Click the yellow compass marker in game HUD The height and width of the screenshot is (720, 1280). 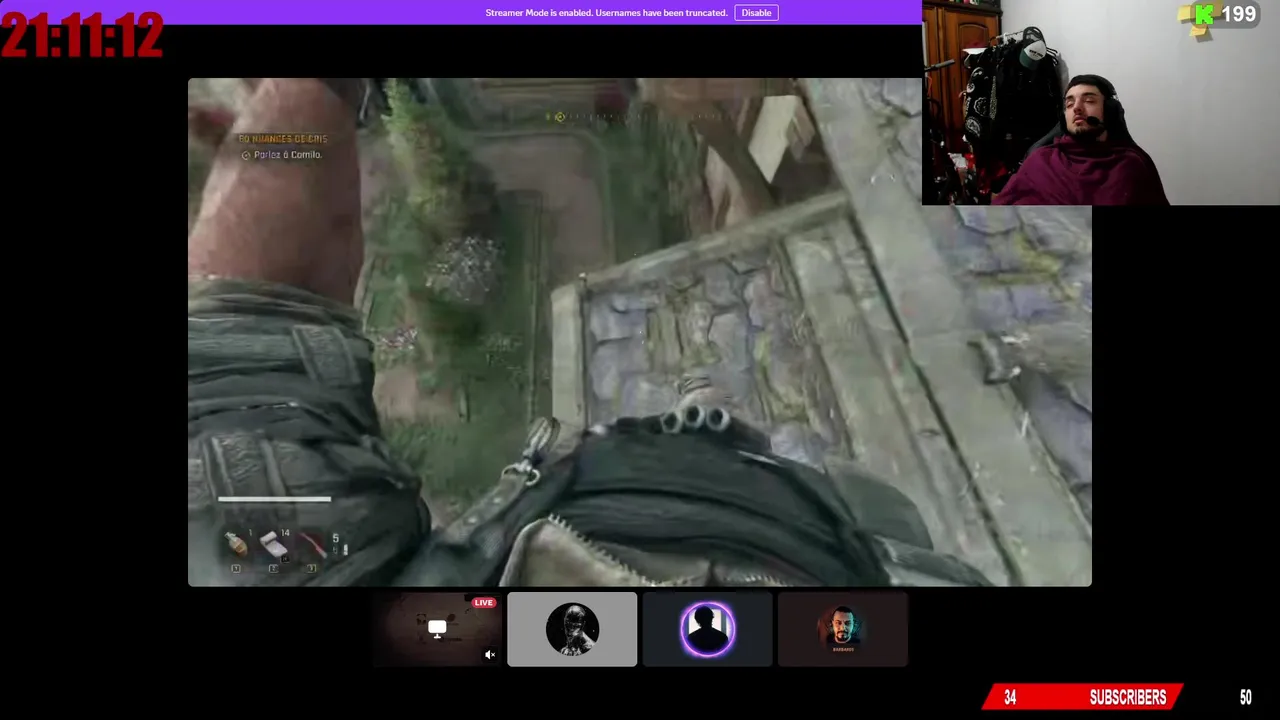click(560, 117)
